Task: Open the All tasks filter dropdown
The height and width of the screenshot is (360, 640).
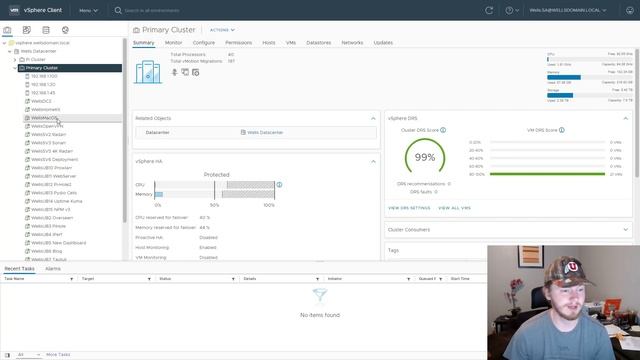Action: [29, 355]
